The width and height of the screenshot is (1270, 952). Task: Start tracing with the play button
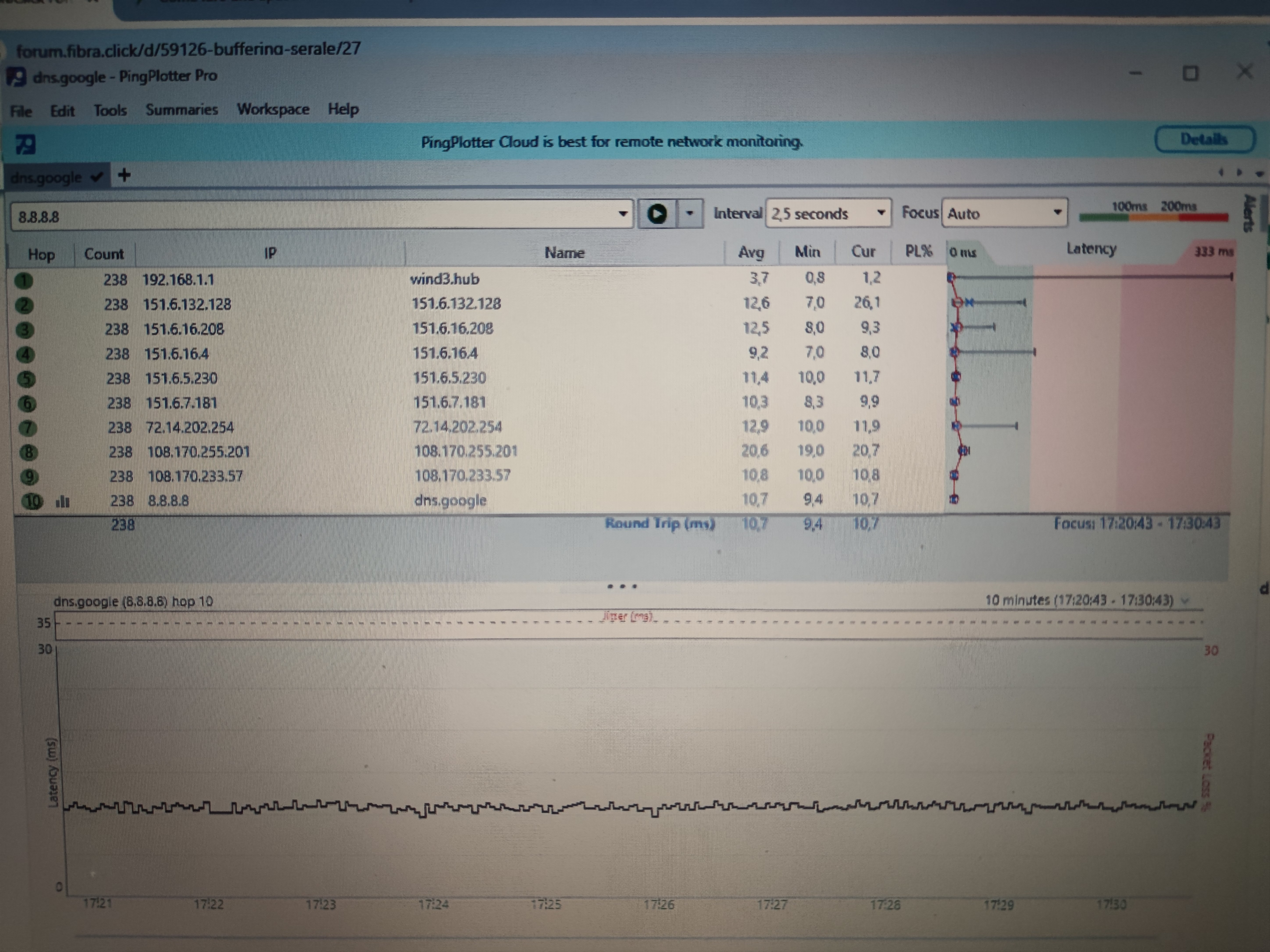[657, 214]
